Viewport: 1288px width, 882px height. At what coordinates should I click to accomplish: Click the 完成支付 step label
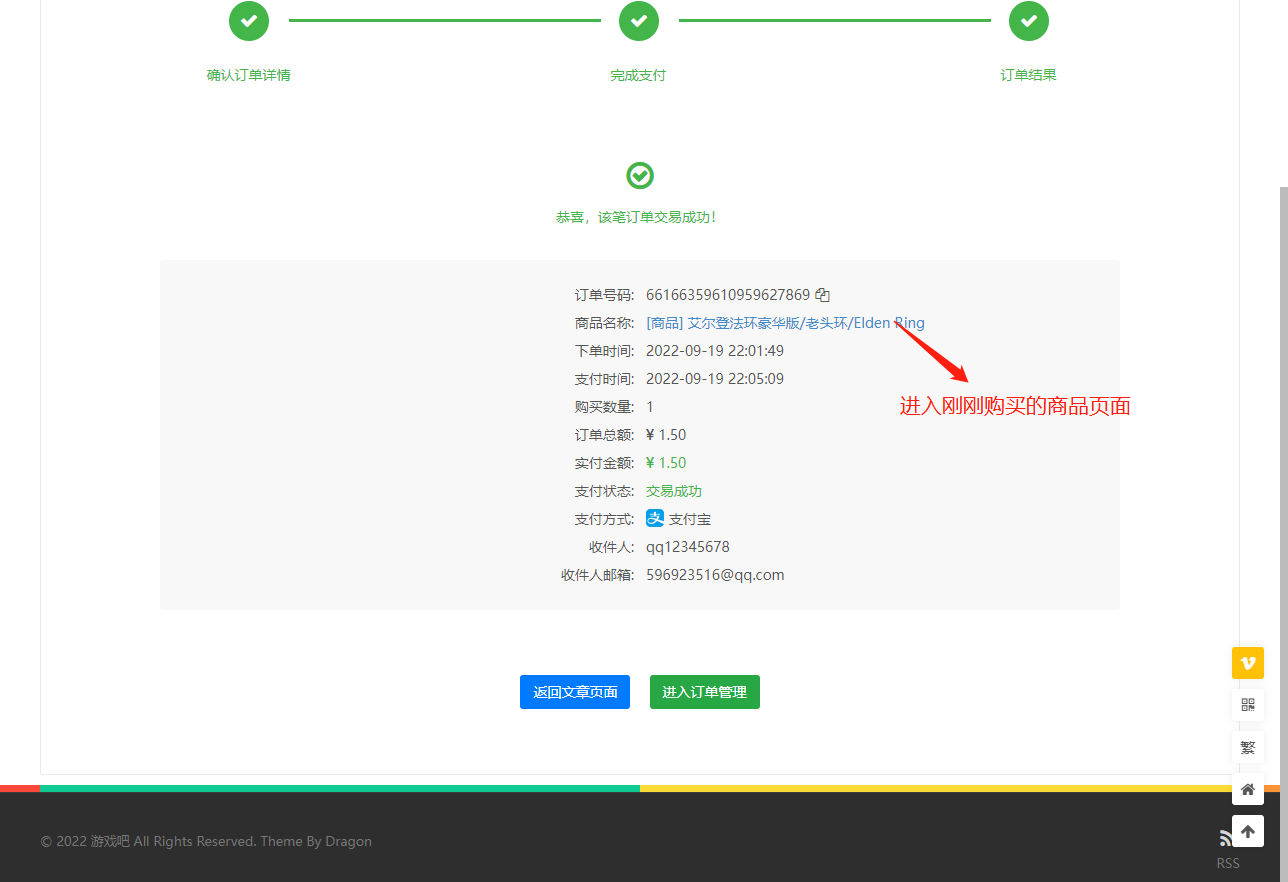click(x=638, y=75)
